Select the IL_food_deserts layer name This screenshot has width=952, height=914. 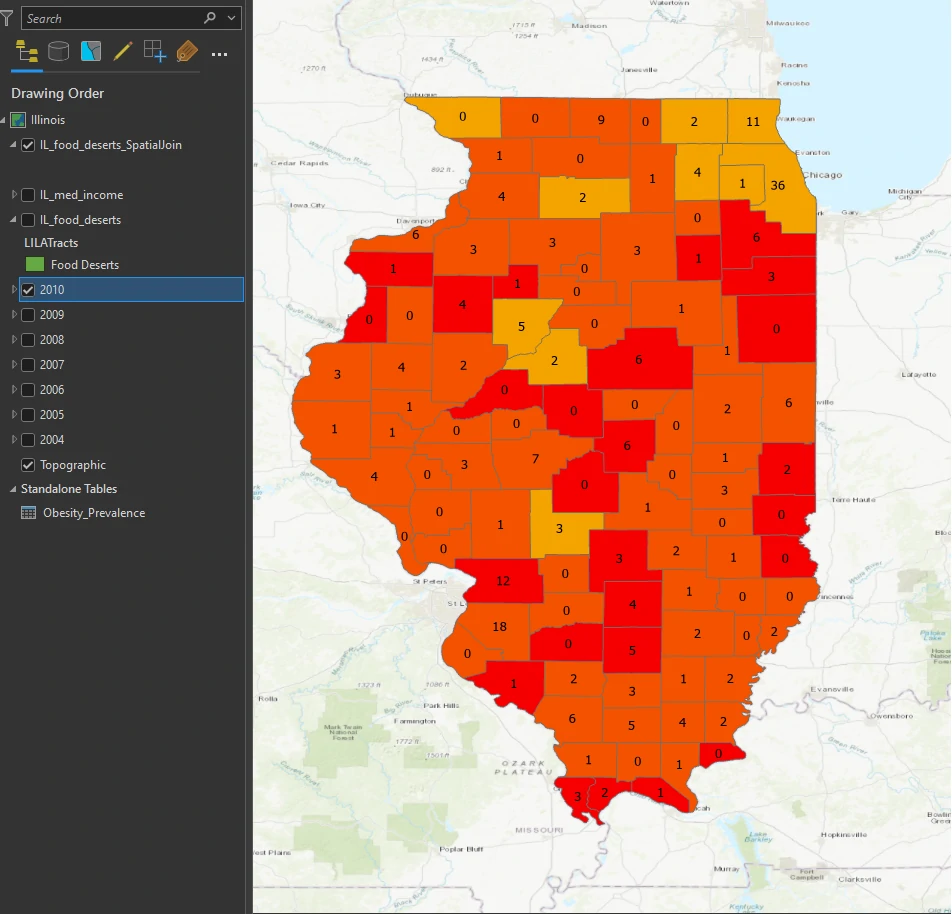pyautogui.click(x=80, y=220)
